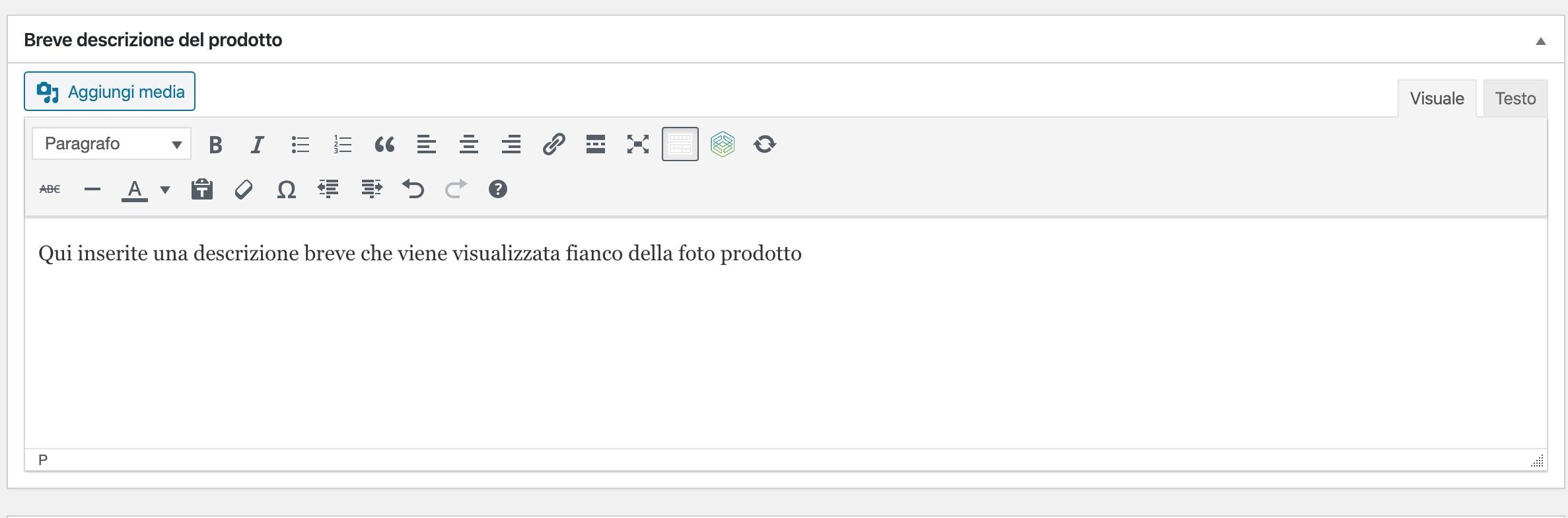The height and width of the screenshot is (518, 1568).
Task: Apply italic formatting
Action: click(257, 145)
